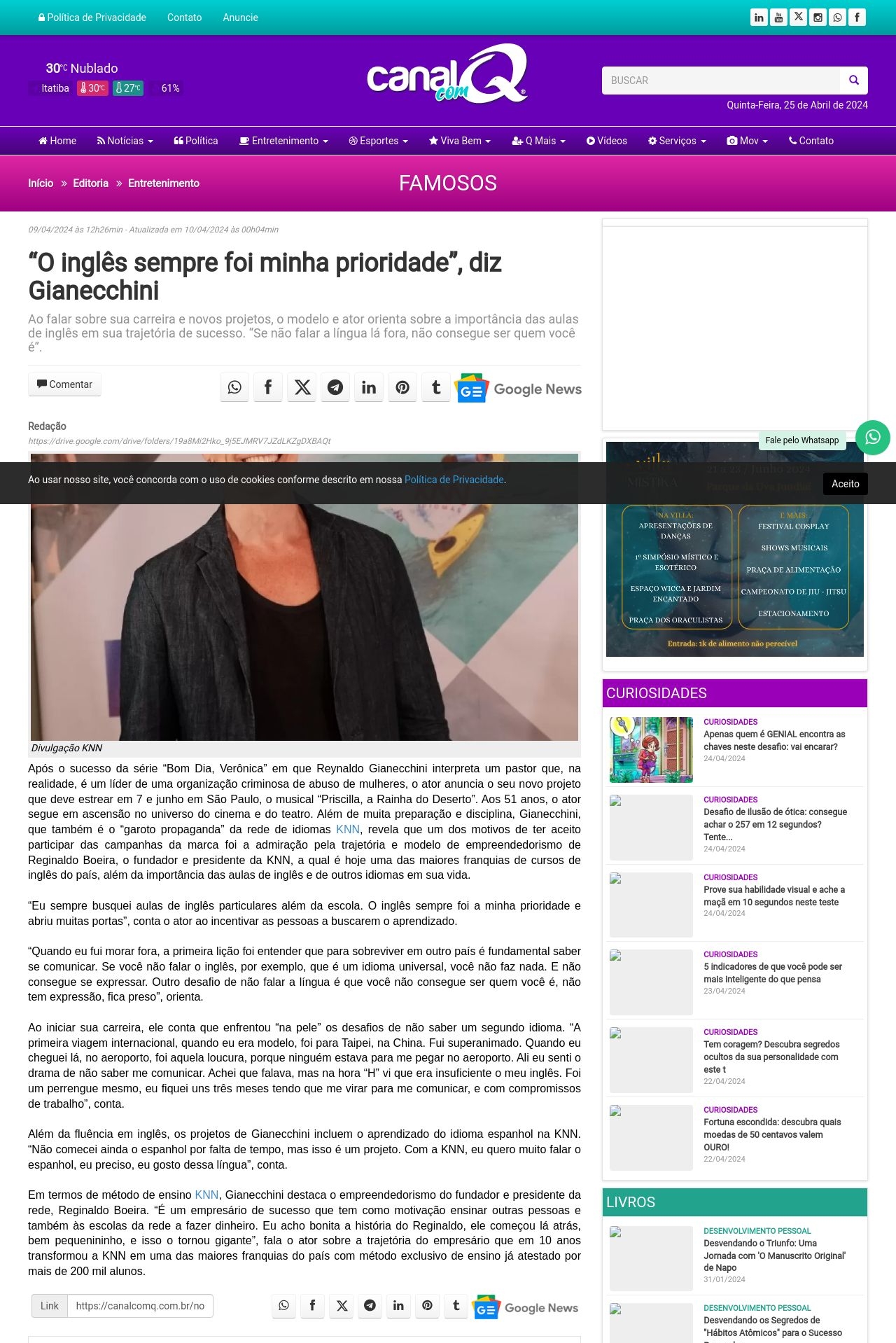Click the search magnifier button
The width and height of the screenshot is (896, 1343).
click(854, 81)
